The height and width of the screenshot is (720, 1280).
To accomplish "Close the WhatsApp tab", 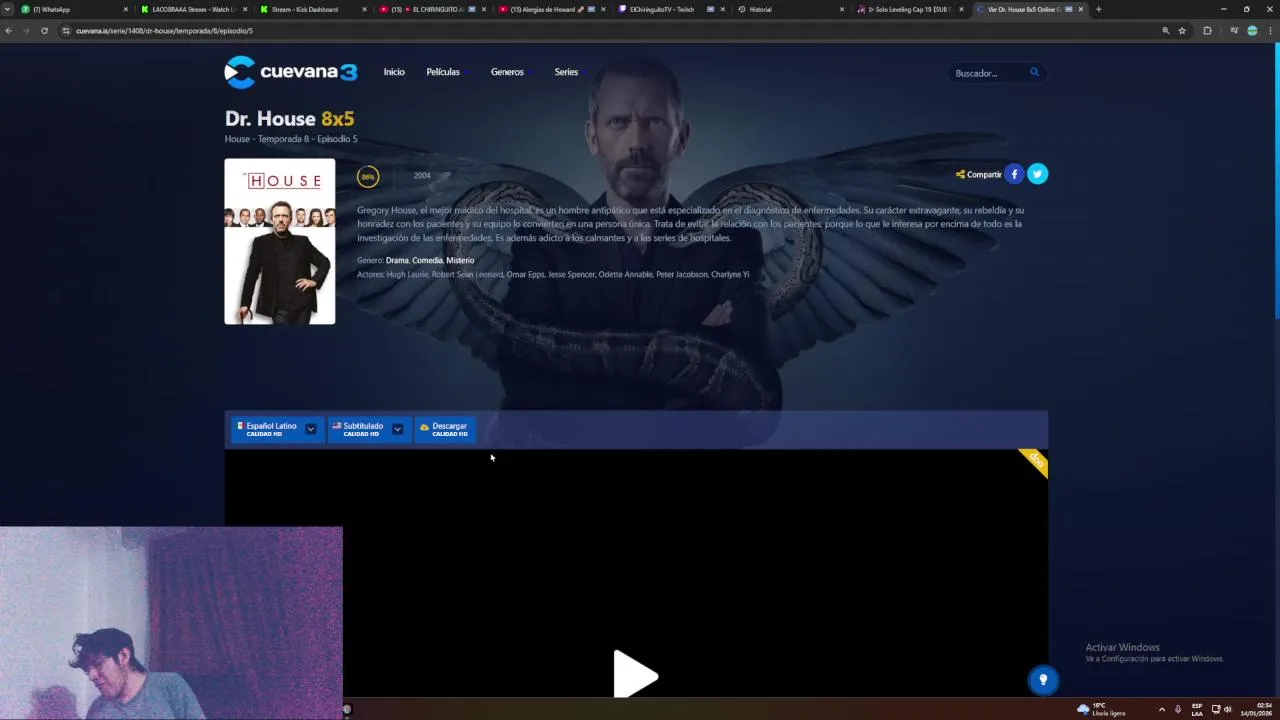I will [125, 9].
